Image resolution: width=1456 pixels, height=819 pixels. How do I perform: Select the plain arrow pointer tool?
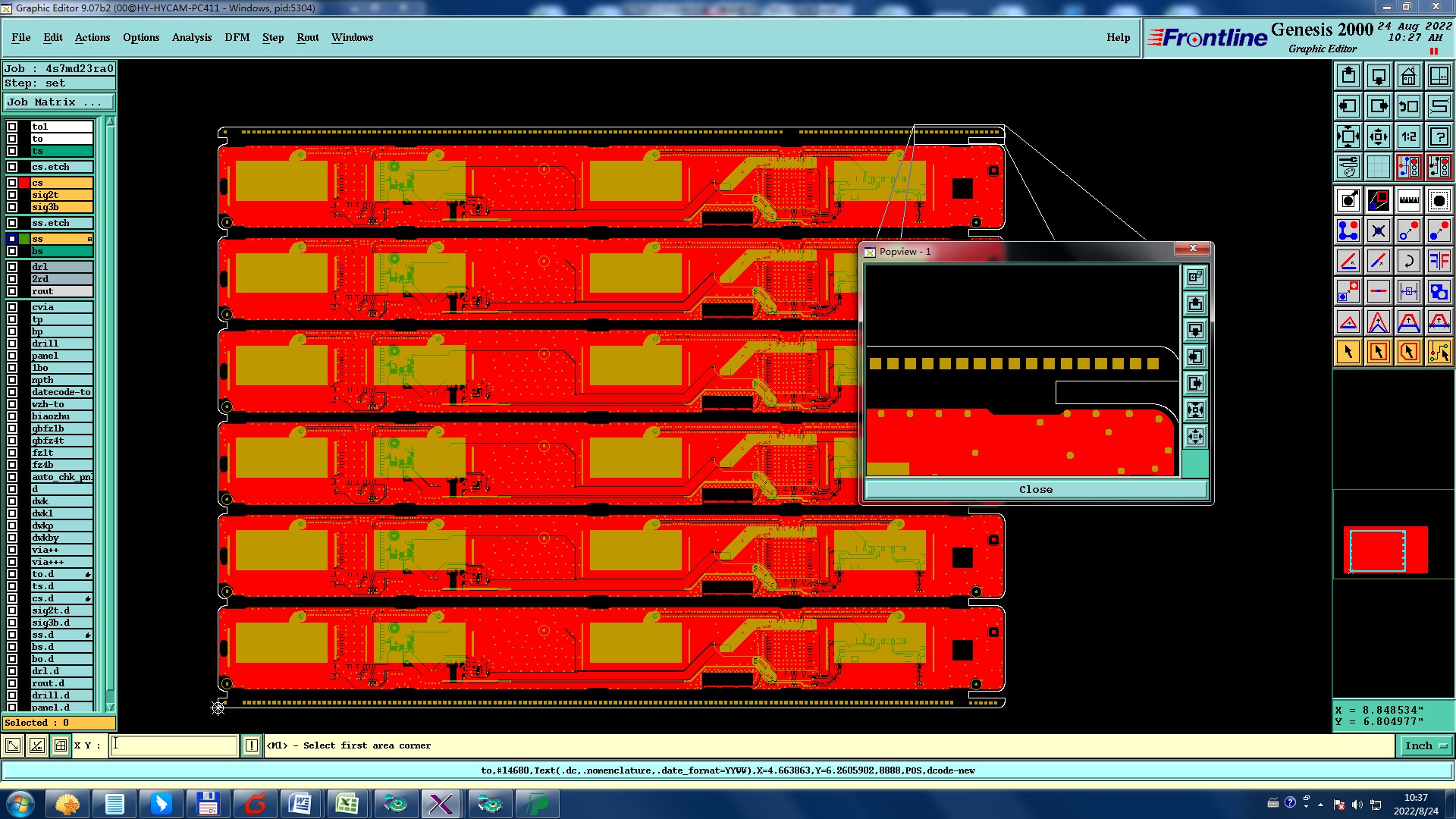click(1348, 352)
